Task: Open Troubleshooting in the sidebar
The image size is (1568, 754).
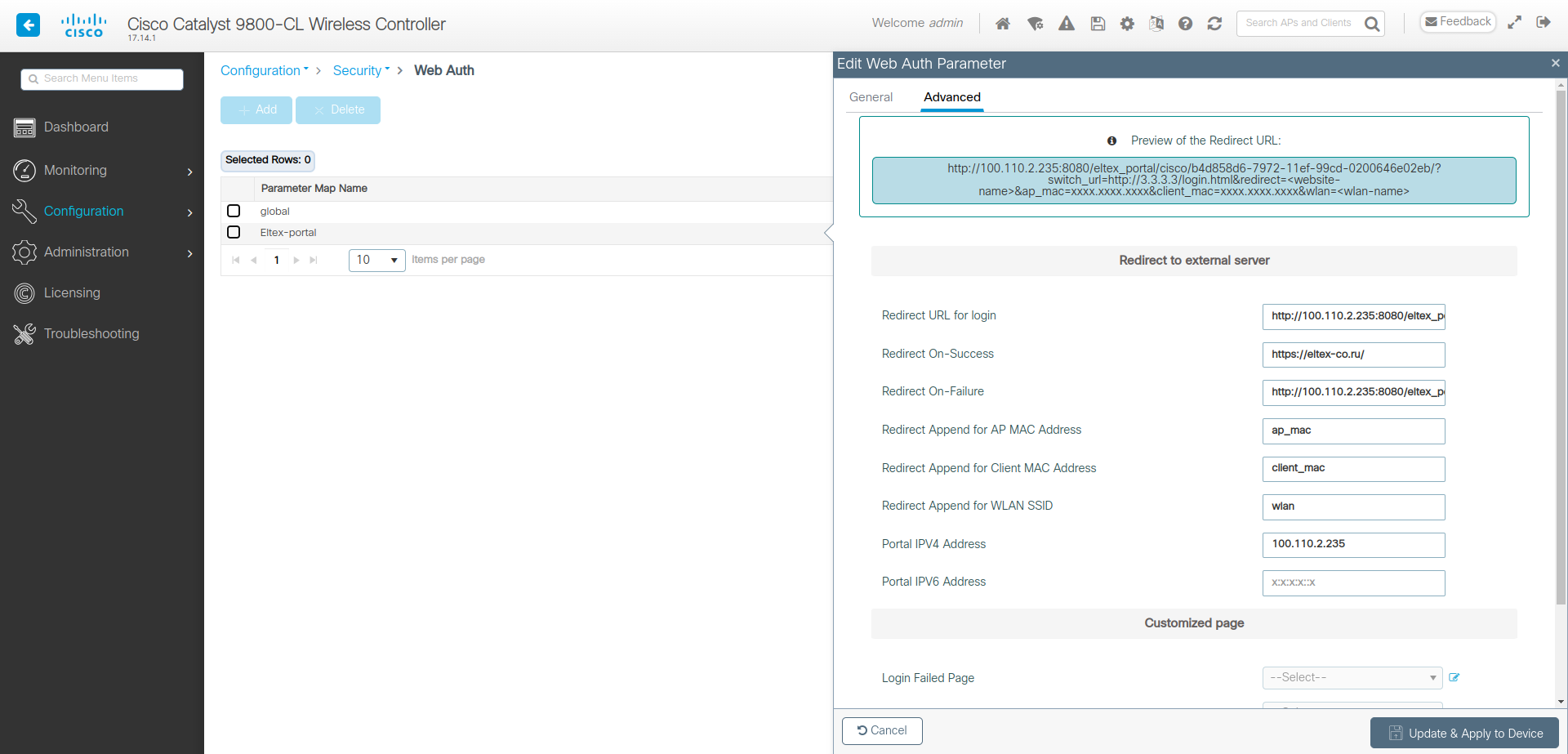Action: click(x=91, y=334)
